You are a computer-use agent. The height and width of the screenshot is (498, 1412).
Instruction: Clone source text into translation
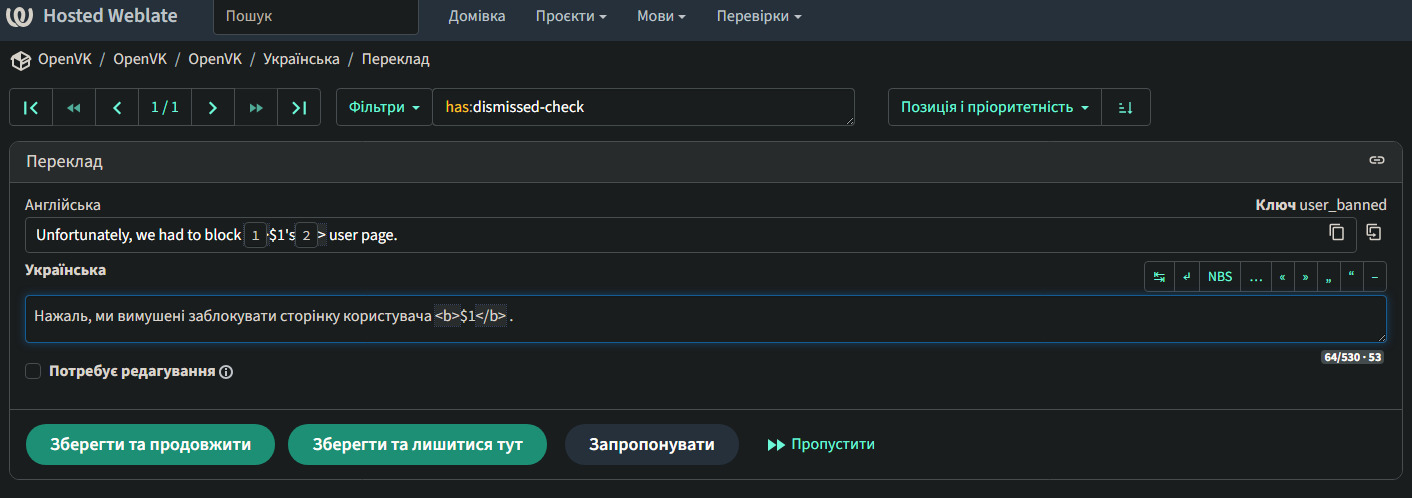click(1374, 233)
